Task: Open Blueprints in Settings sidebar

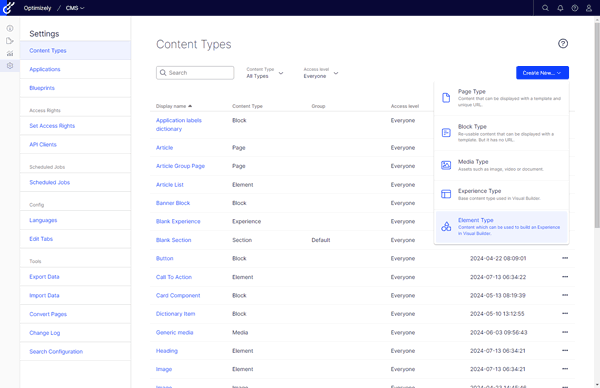Action: point(75,88)
